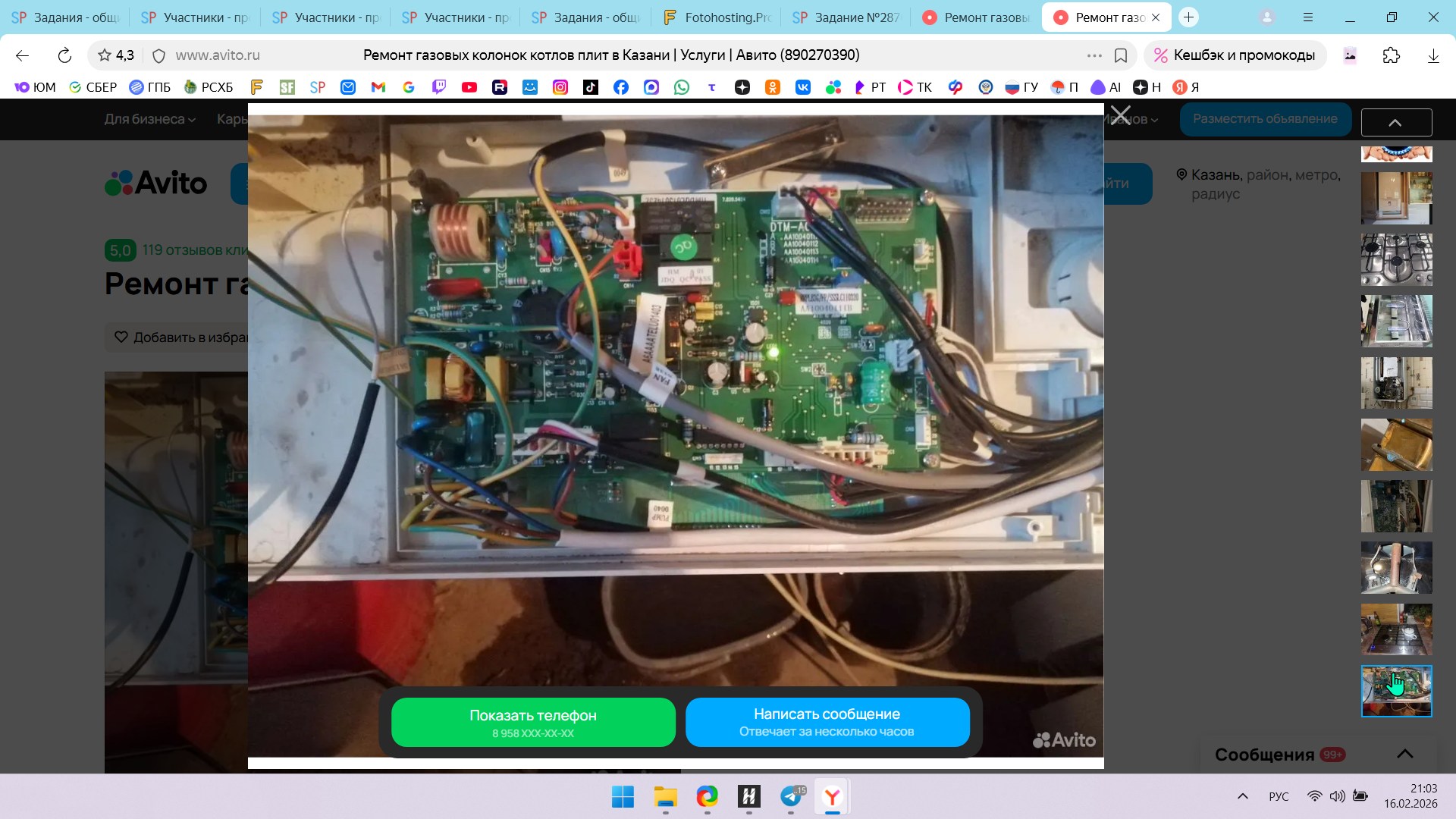Viewport: 1456px width, 819px height.
Task: Click the thumbnail scroll-up chevron button
Action: (1395, 122)
